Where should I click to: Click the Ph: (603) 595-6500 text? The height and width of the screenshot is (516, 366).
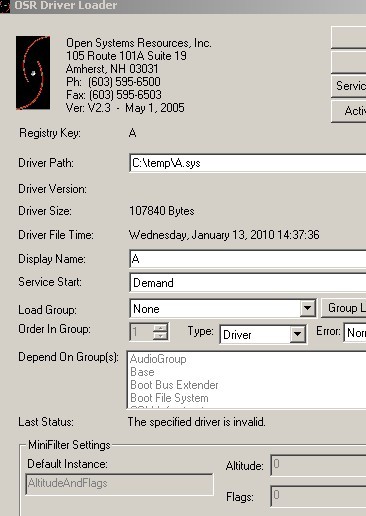[113, 82]
